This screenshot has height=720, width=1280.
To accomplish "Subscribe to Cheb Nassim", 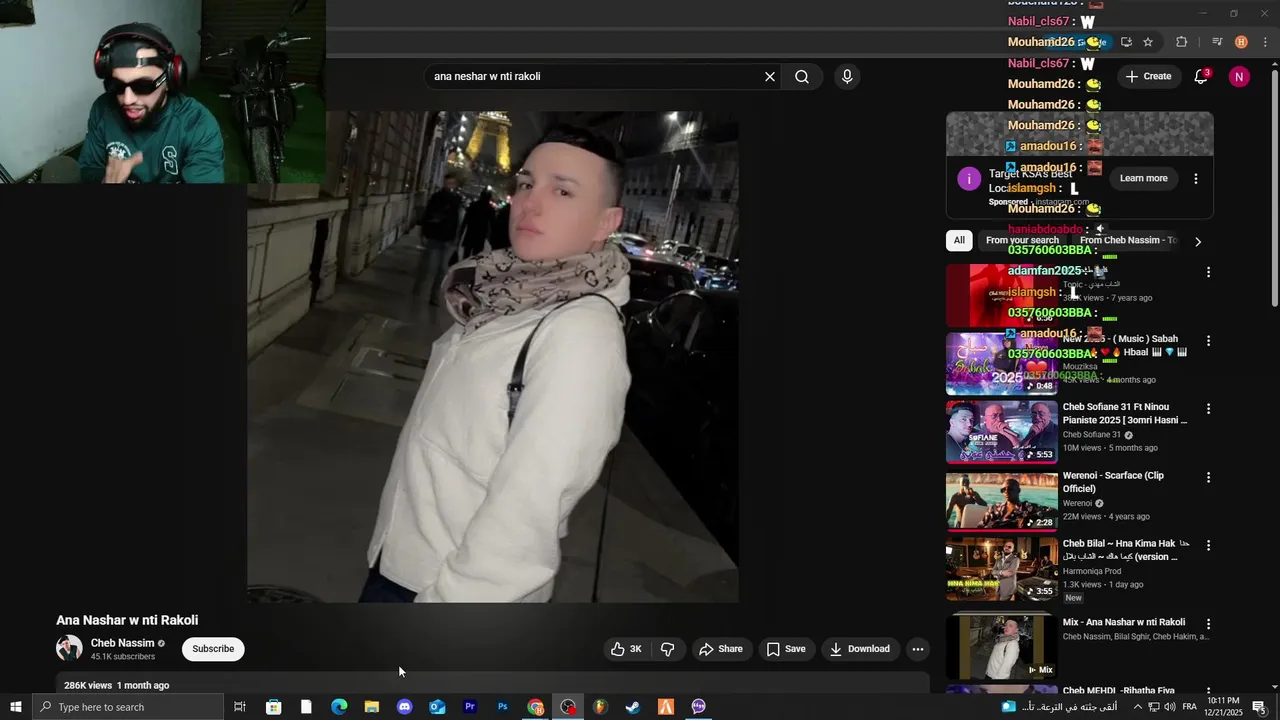I will point(213,649).
